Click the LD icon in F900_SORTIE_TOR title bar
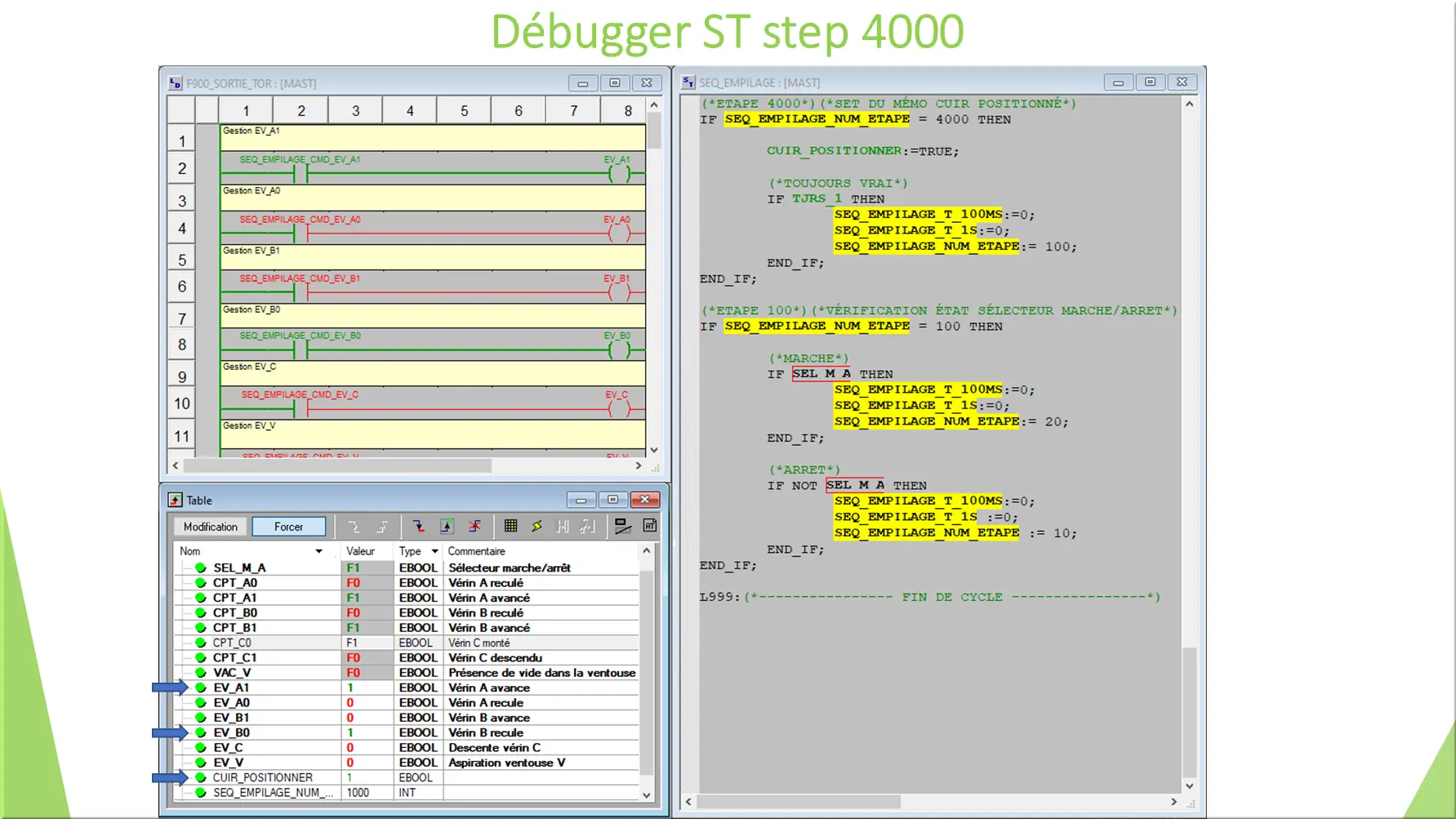This screenshot has width=1456, height=819. tap(172, 82)
